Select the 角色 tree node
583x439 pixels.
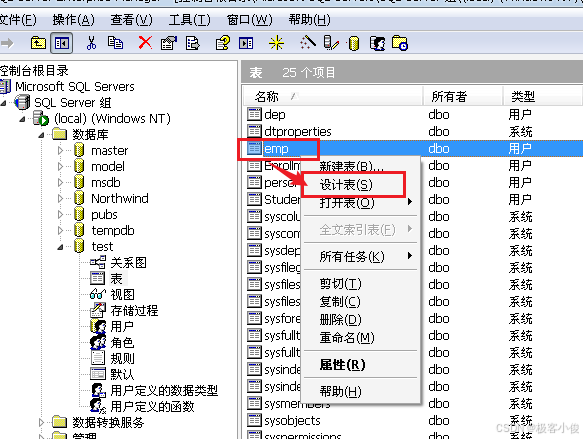(x=122, y=342)
